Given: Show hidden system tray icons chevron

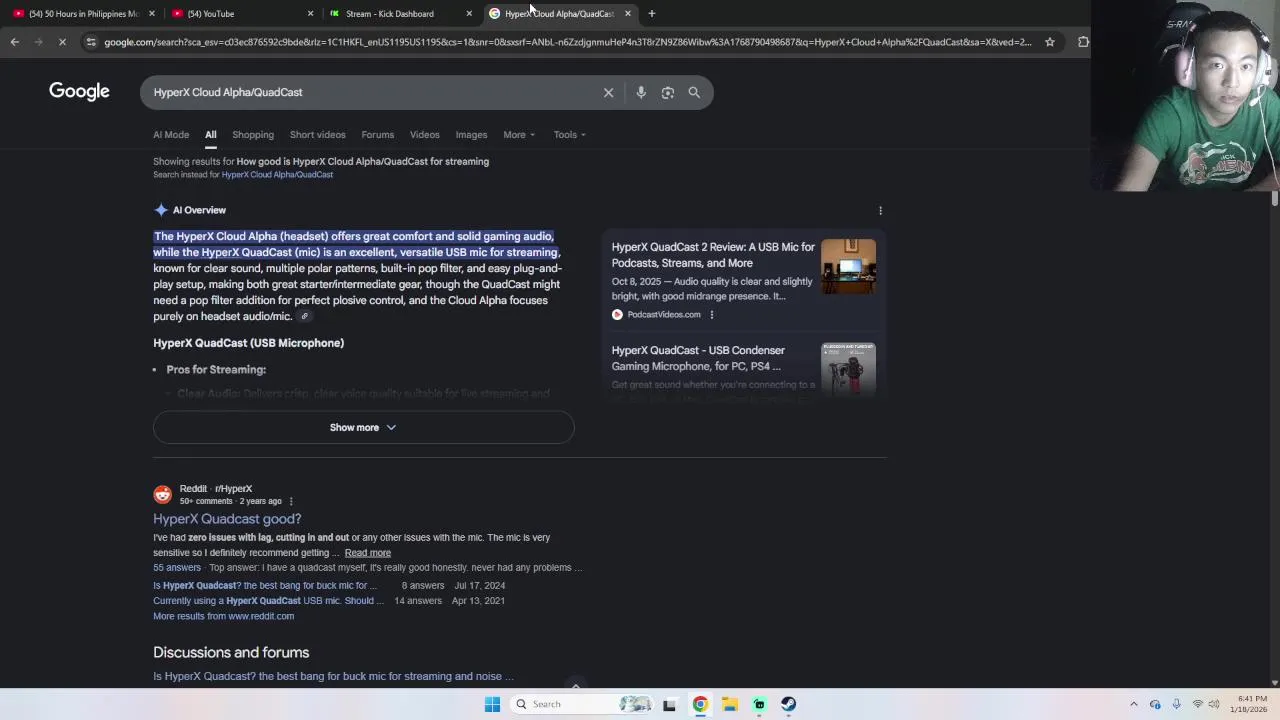Looking at the screenshot, I should pos(1133,704).
